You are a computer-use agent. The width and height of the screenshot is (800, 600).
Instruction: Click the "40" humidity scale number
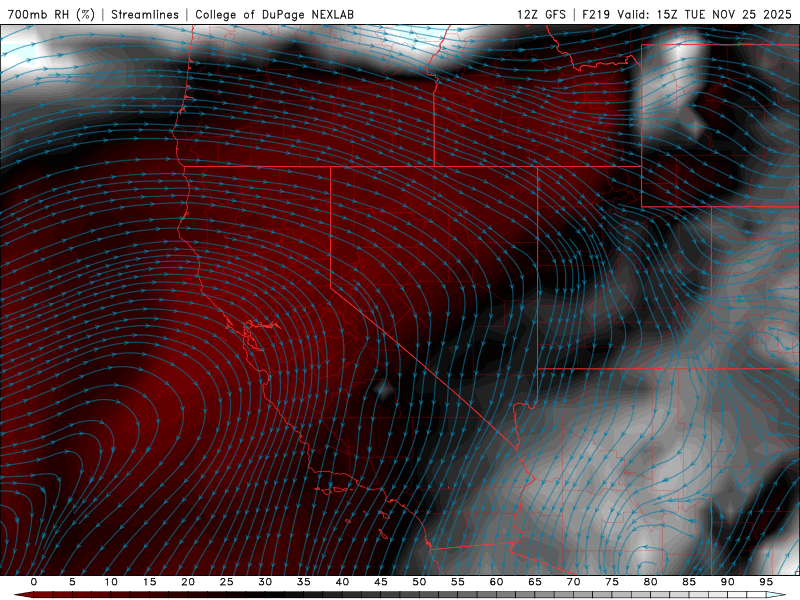342,582
